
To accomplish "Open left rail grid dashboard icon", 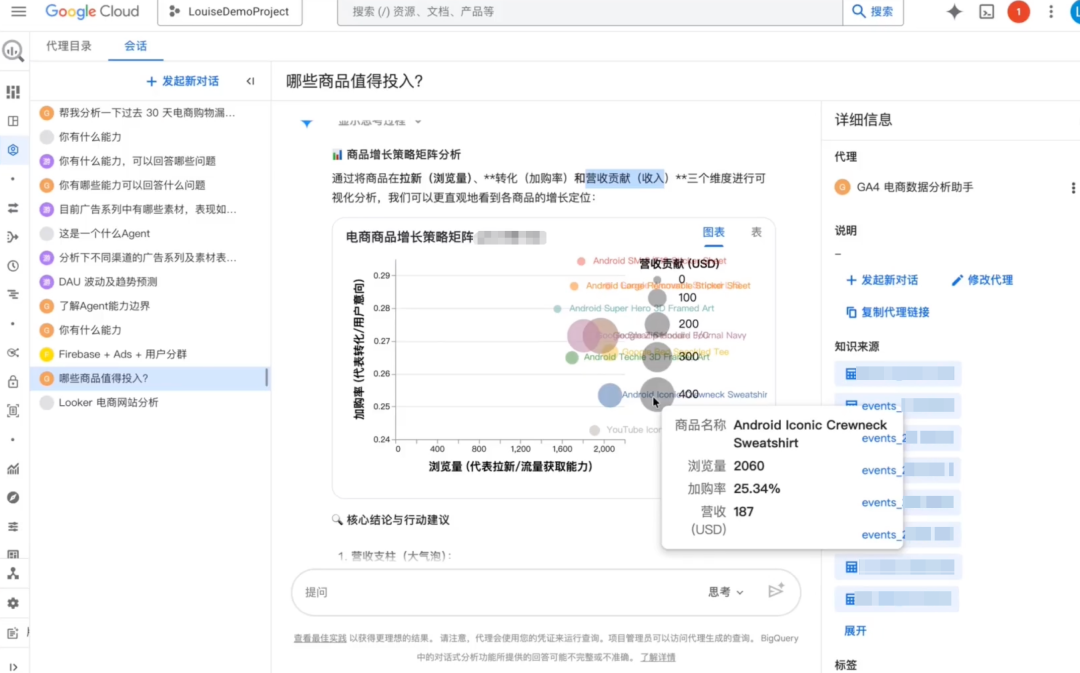I will click(13, 92).
